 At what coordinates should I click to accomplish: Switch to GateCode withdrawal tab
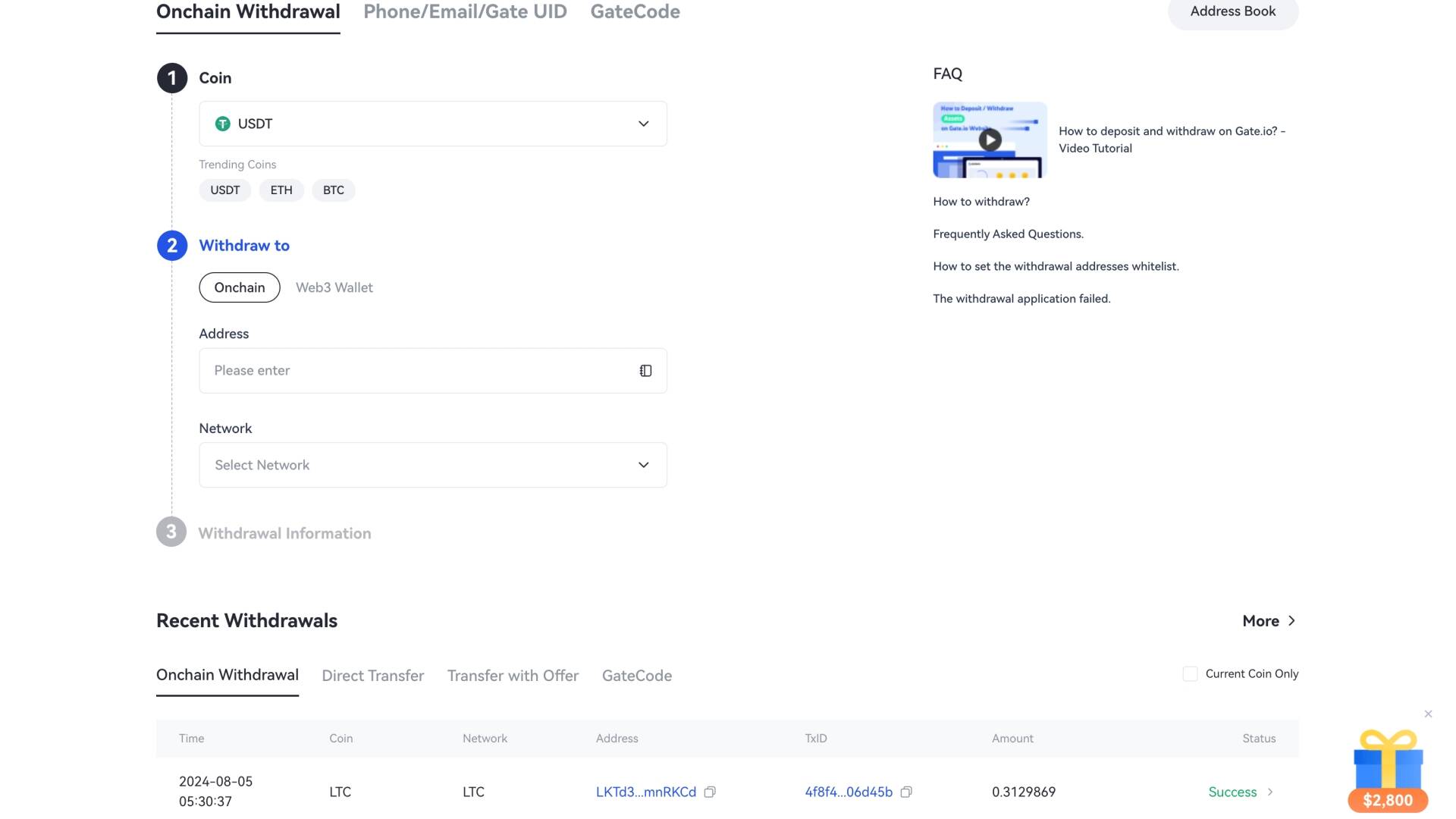(635, 11)
